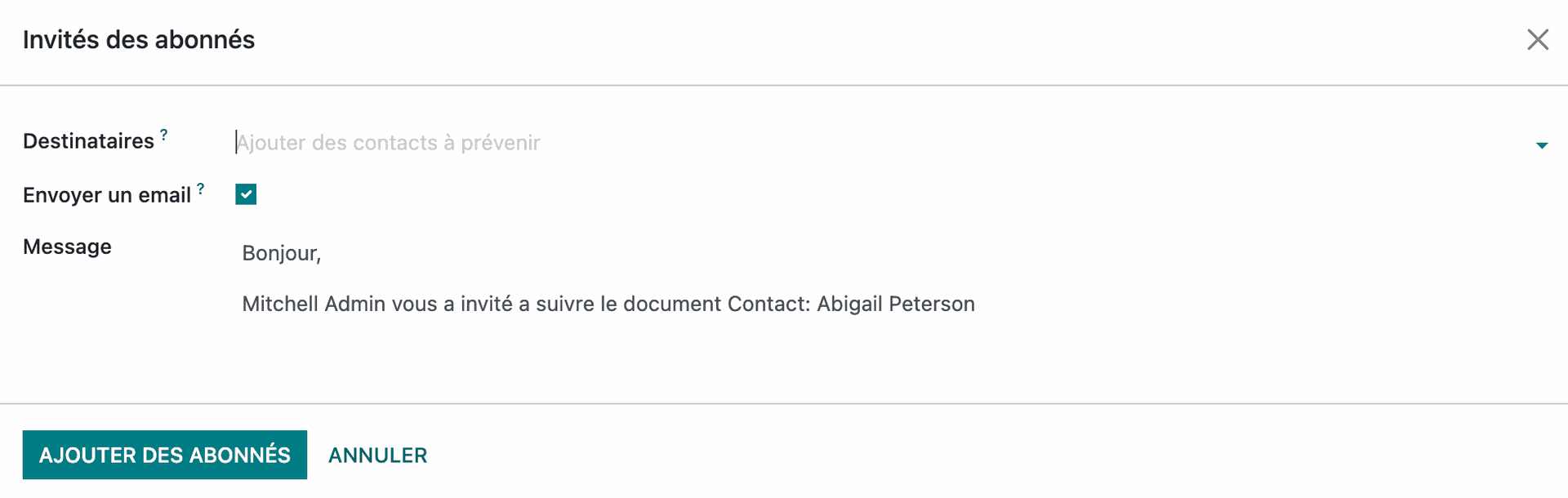This screenshot has width=1568, height=498.
Task: Click the Envoyer un email help icon
Action: [x=201, y=189]
